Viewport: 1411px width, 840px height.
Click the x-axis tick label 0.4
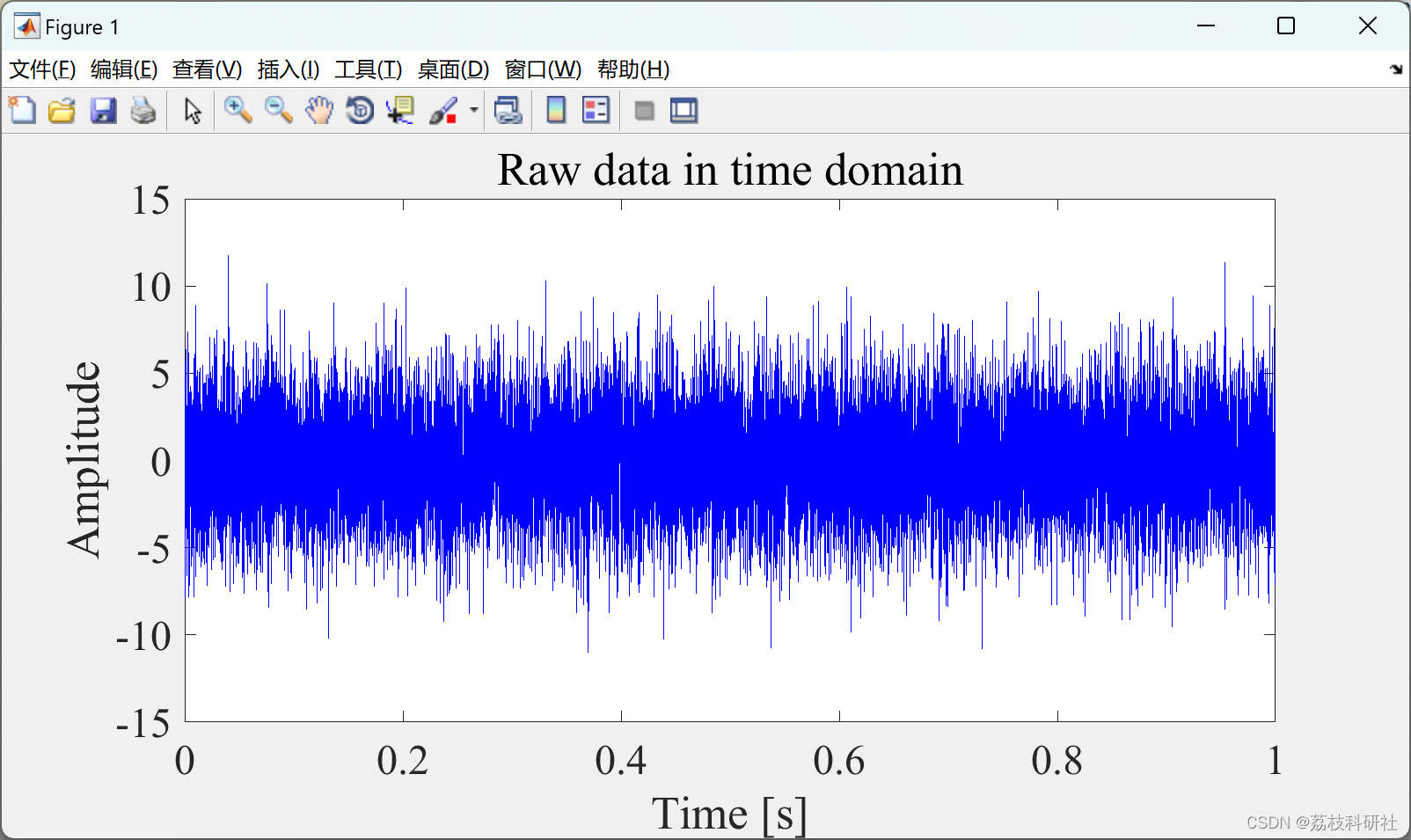[621, 761]
